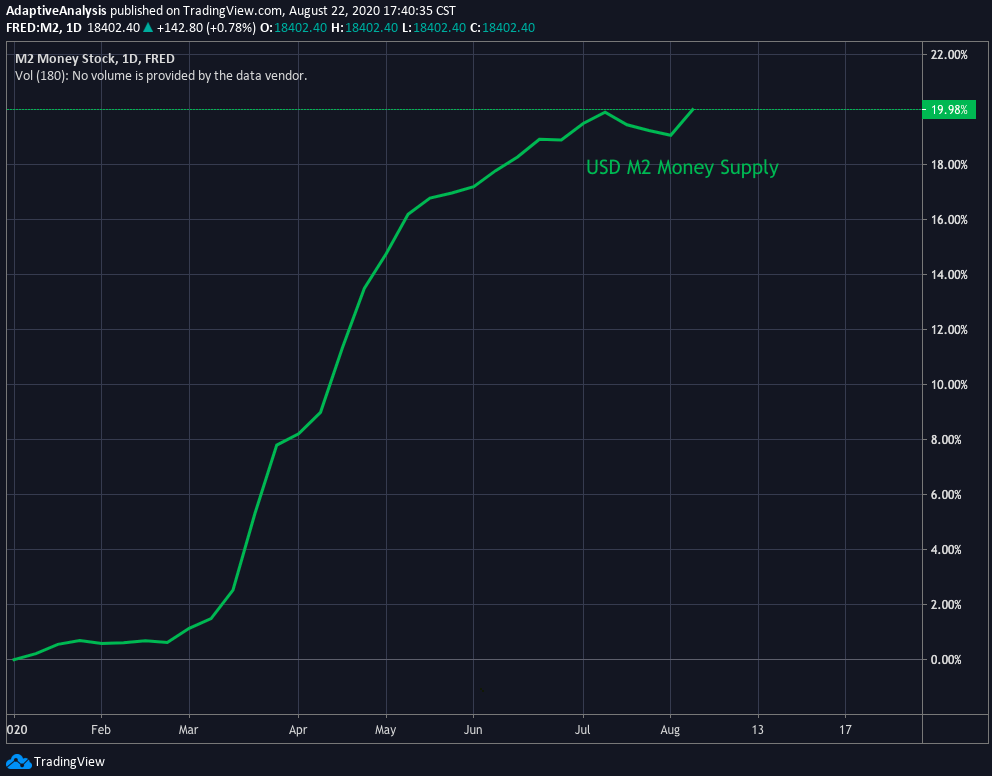Click the 14.00% axis label
Image resolution: width=992 pixels, height=776 pixels.
coord(949,275)
